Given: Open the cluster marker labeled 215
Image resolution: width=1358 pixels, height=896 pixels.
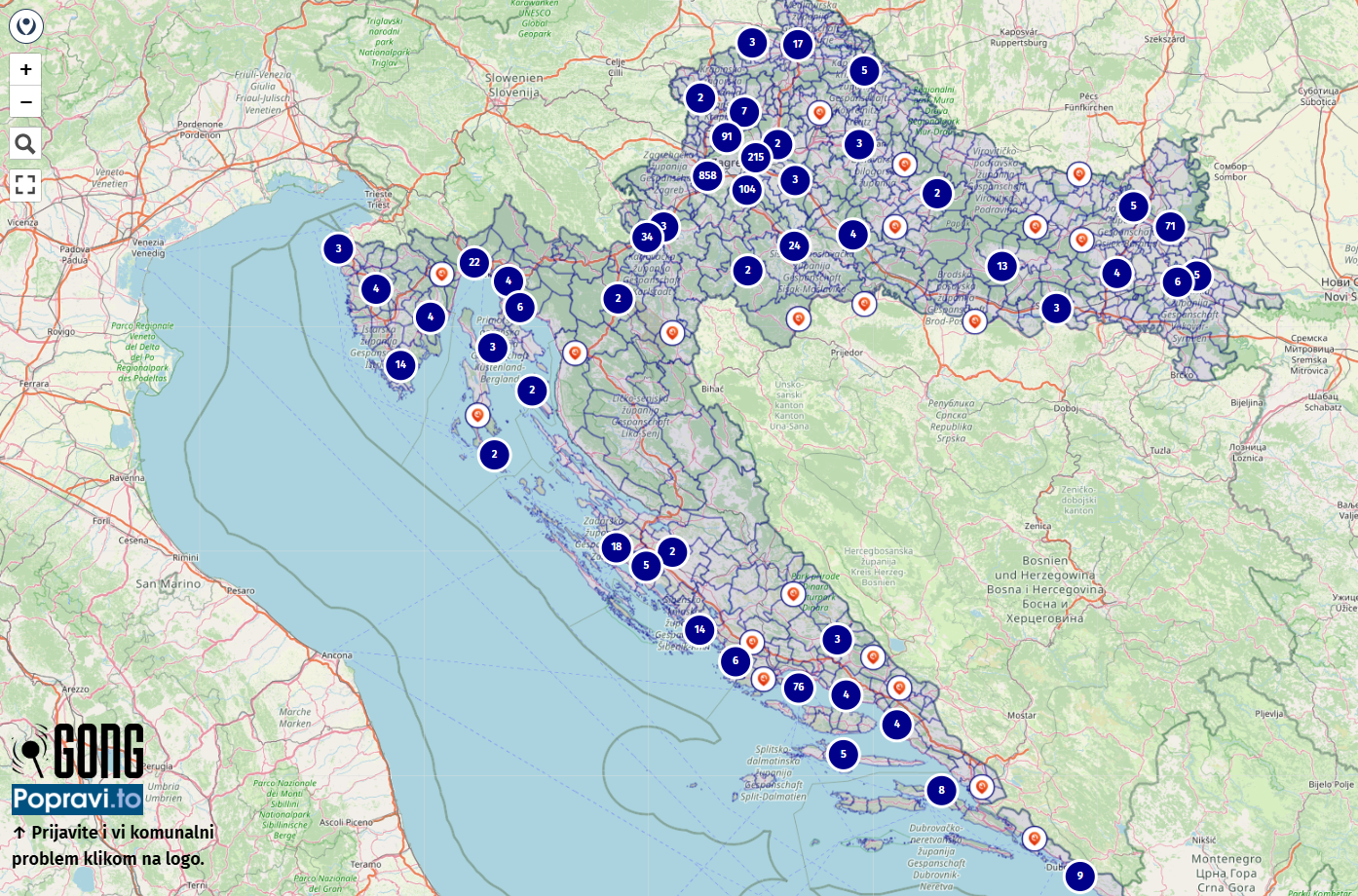Looking at the screenshot, I should tap(756, 157).
